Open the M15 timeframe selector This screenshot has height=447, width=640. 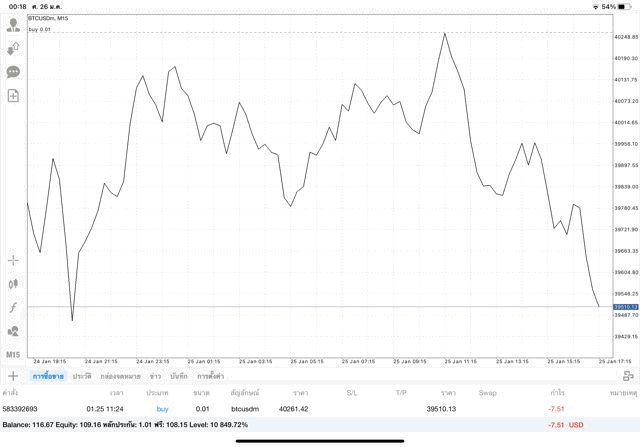(x=13, y=354)
